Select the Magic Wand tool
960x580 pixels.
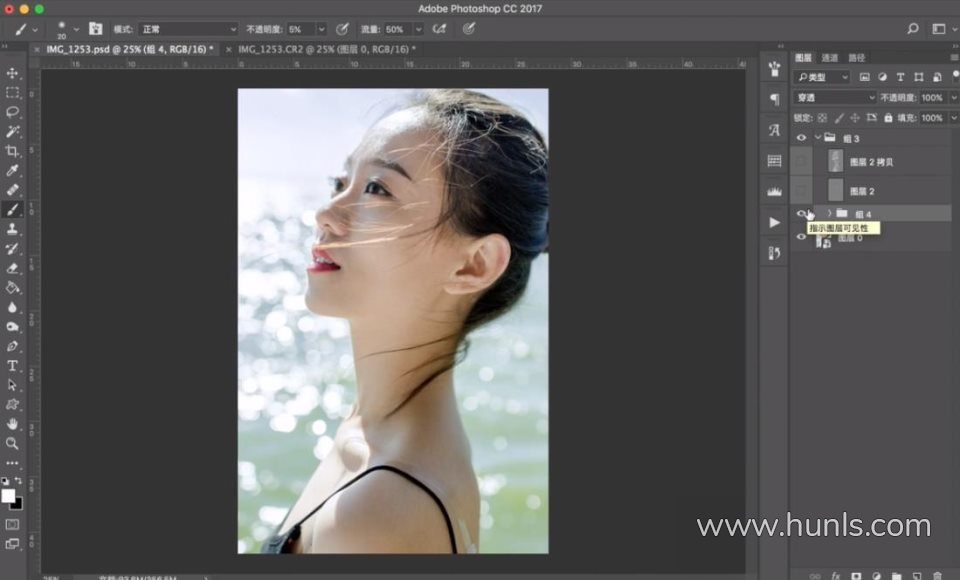(12, 132)
